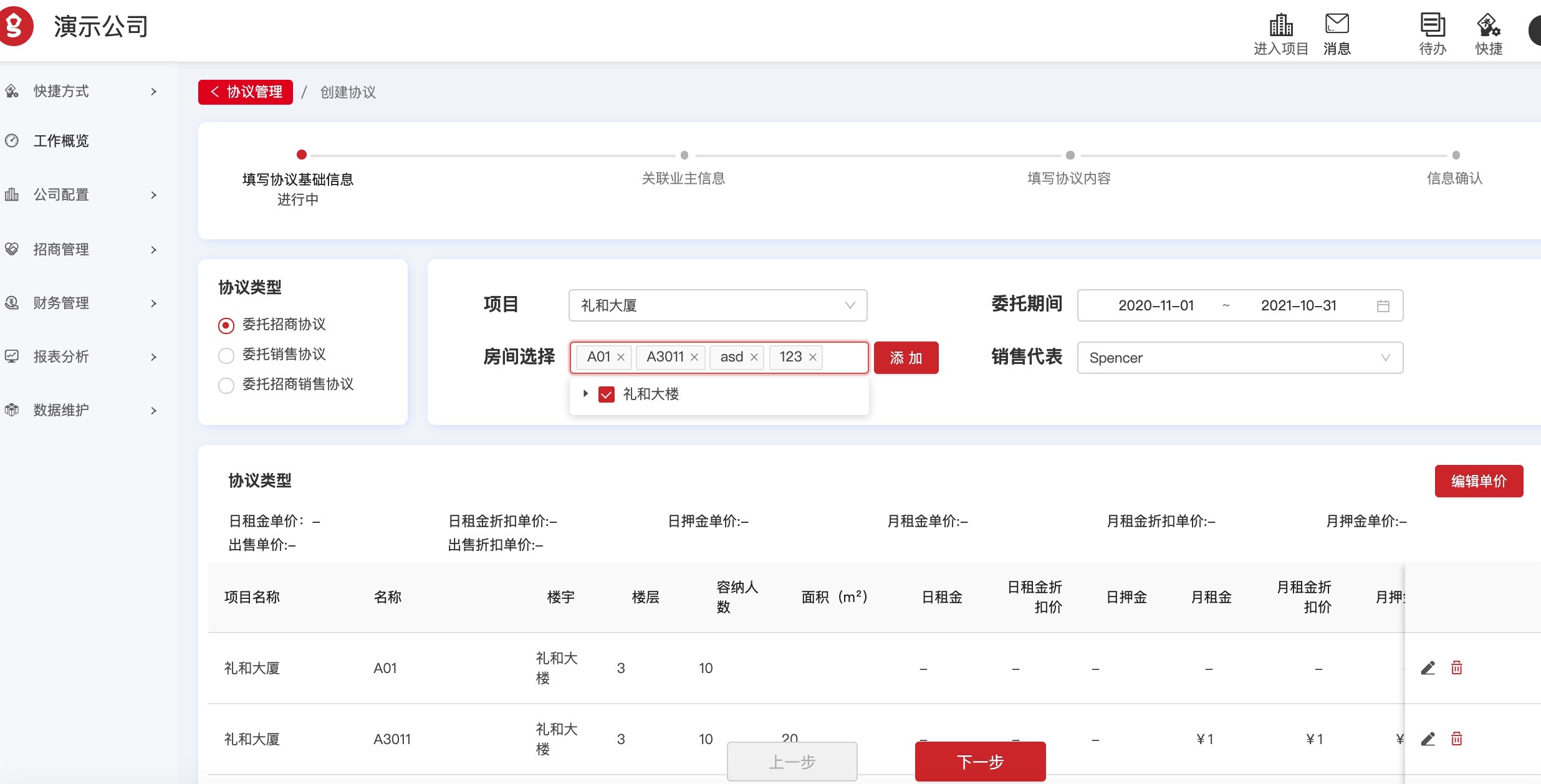Image resolution: width=1541 pixels, height=784 pixels.
Task: Select 委托招商销售协议 radio option
Action: click(x=226, y=385)
